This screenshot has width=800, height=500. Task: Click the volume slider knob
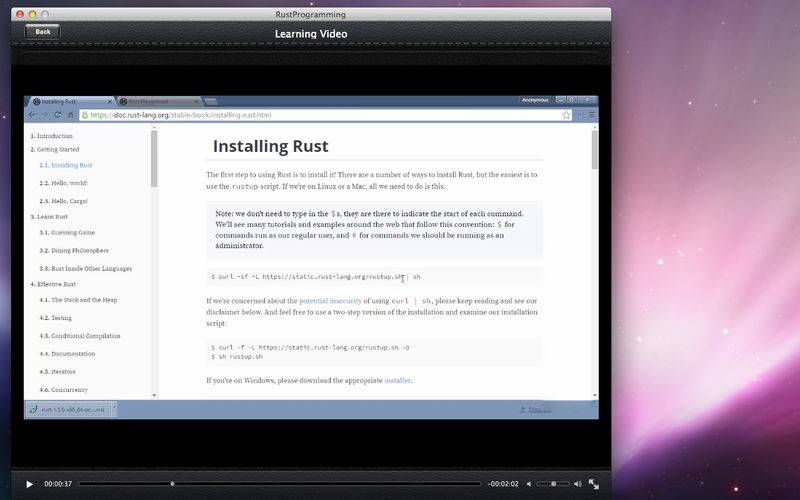[x=554, y=483]
